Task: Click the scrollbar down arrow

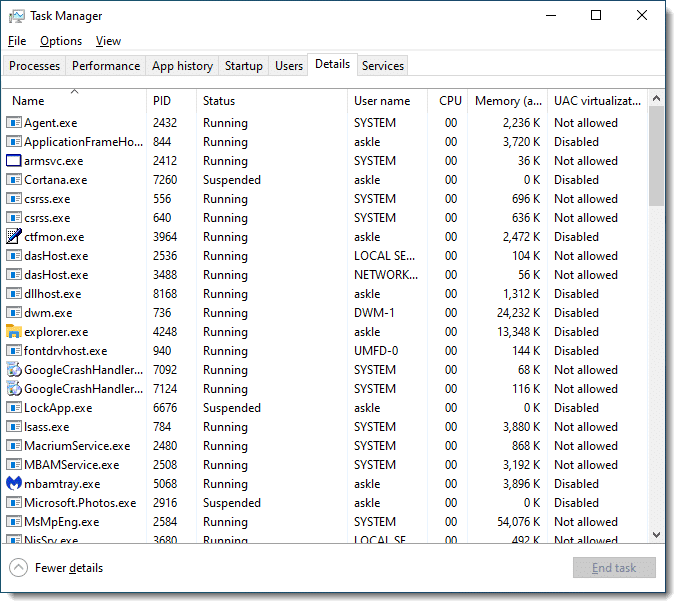Action: pos(657,535)
